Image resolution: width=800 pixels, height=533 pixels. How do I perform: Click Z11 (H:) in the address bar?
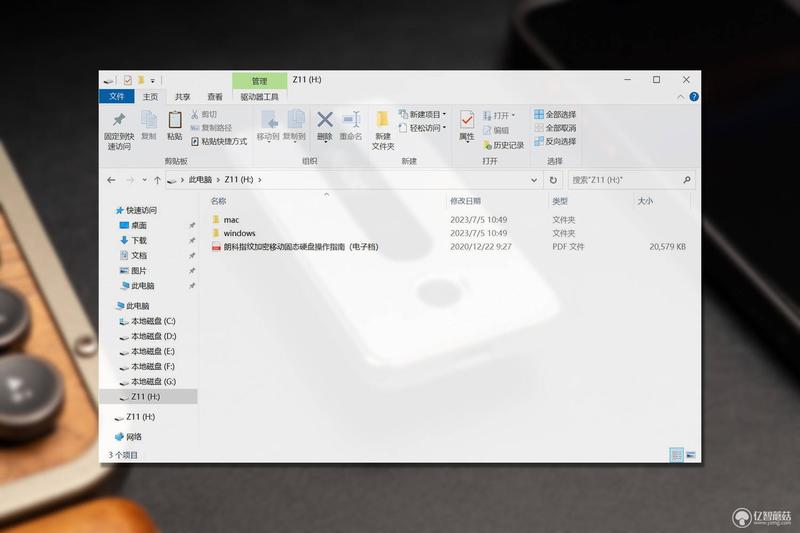point(239,180)
